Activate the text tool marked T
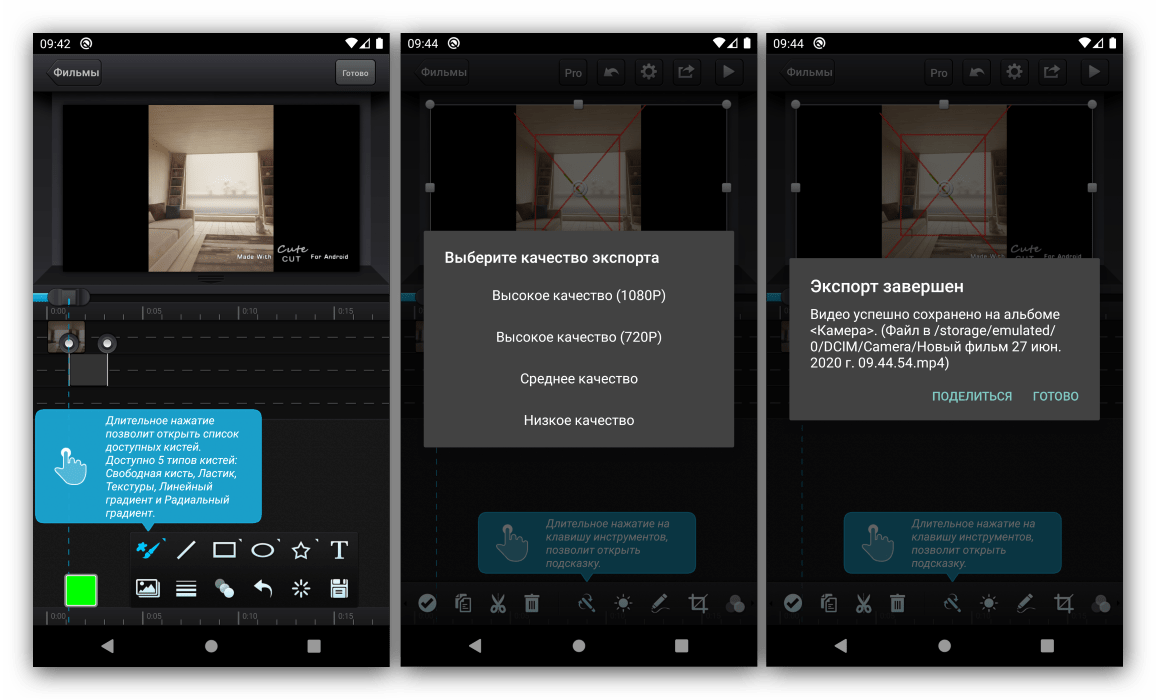This screenshot has height=700, width=1156. pos(339,549)
